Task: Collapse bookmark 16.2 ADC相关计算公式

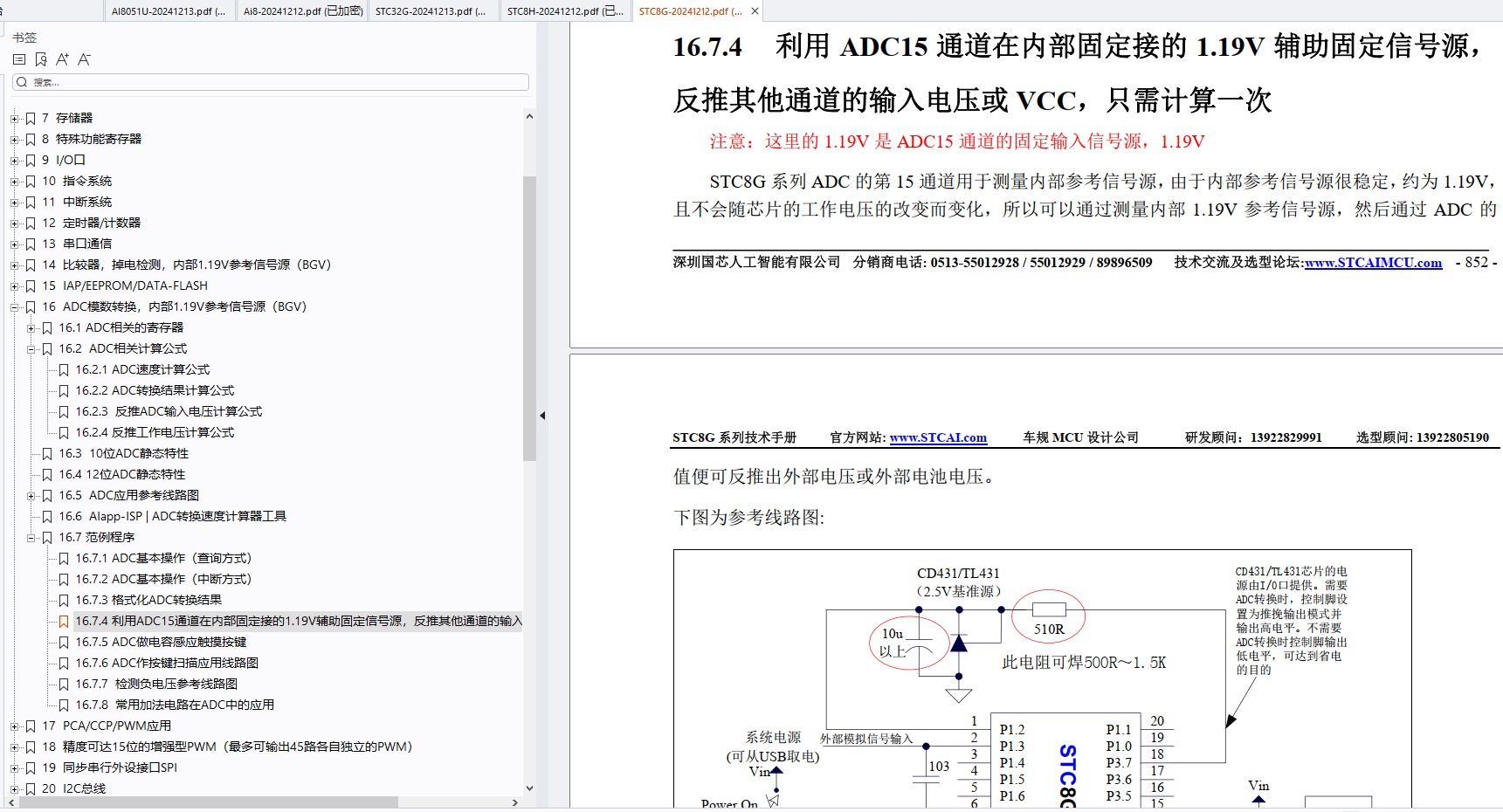Action: click(x=31, y=348)
